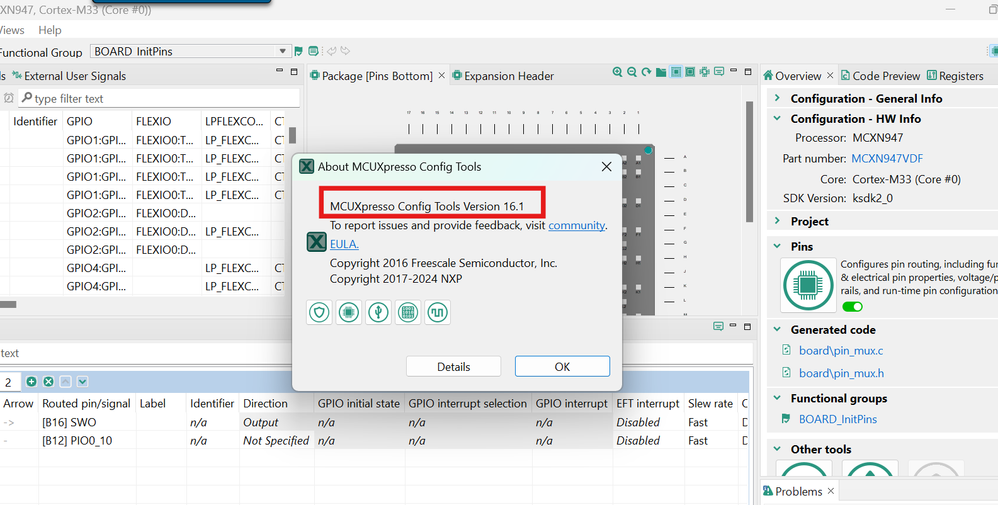
Task: Open part number MCXN947VDF link
Action: click(x=887, y=159)
